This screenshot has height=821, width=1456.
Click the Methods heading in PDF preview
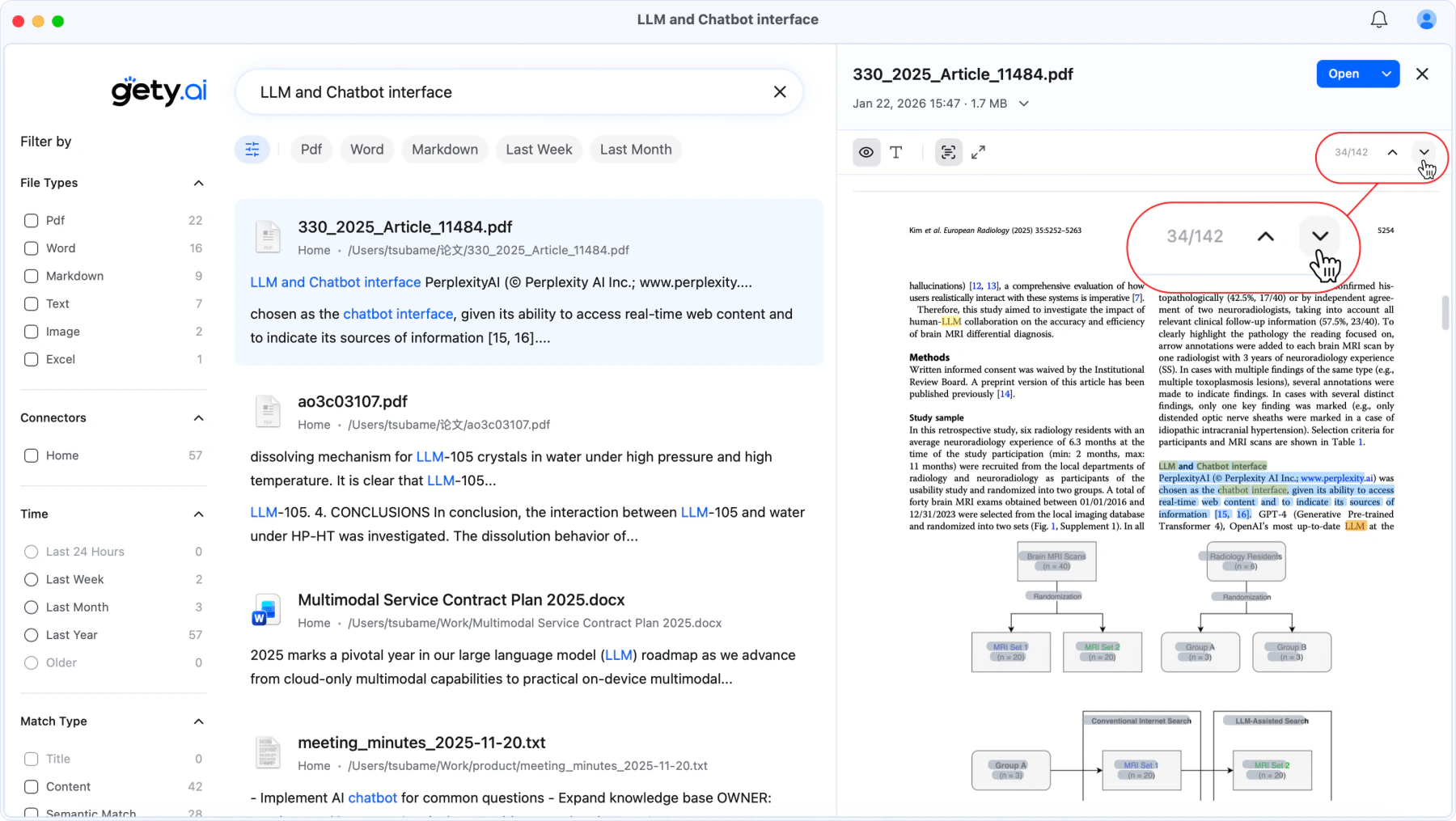(x=929, y=358)
